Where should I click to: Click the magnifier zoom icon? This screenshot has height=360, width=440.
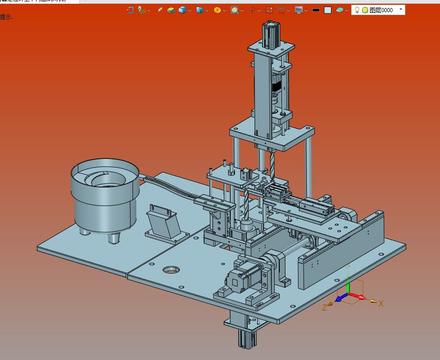(235, 10)
